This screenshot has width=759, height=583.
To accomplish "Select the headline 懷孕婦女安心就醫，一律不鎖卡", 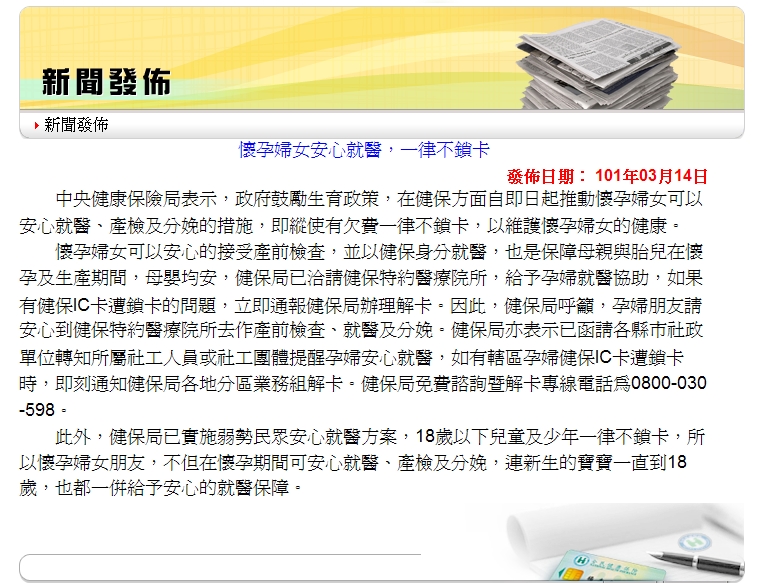I will tap(364, 150).
